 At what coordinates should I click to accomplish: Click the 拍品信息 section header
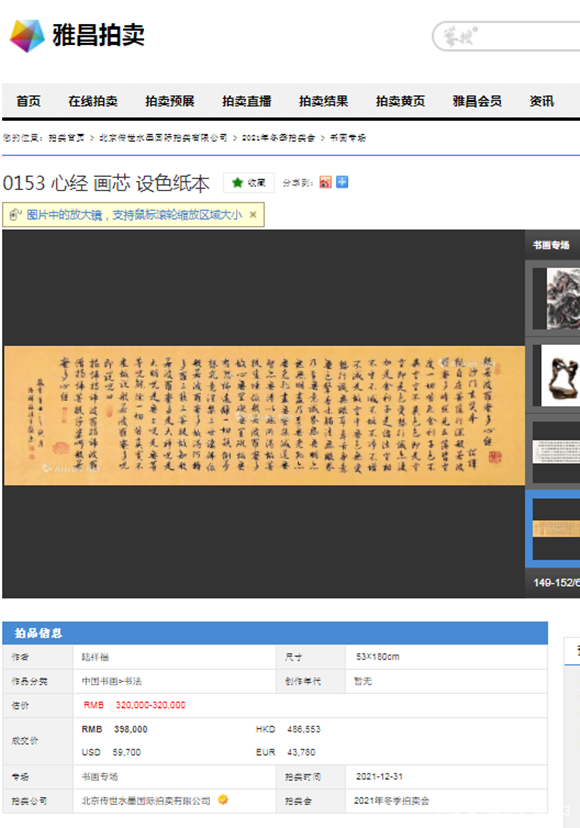tap(275, 633)
